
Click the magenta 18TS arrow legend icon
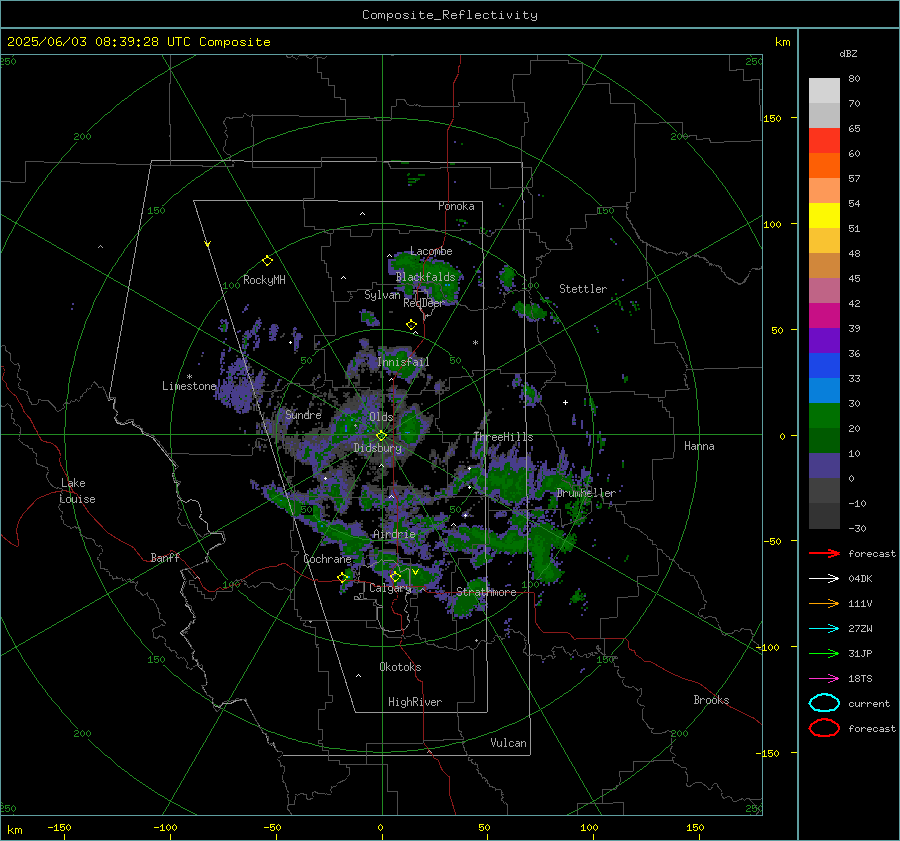tap(824, 679)
